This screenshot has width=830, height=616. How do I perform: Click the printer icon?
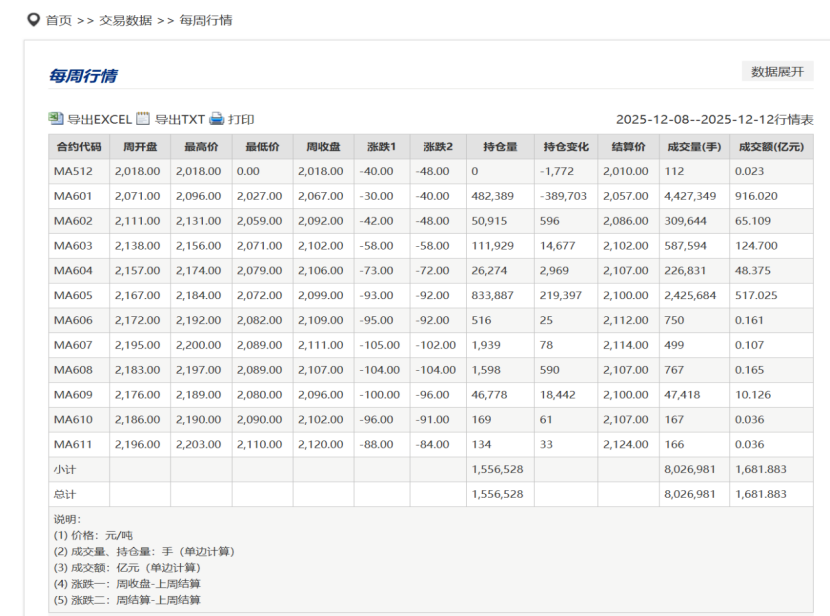pos(217,119)
